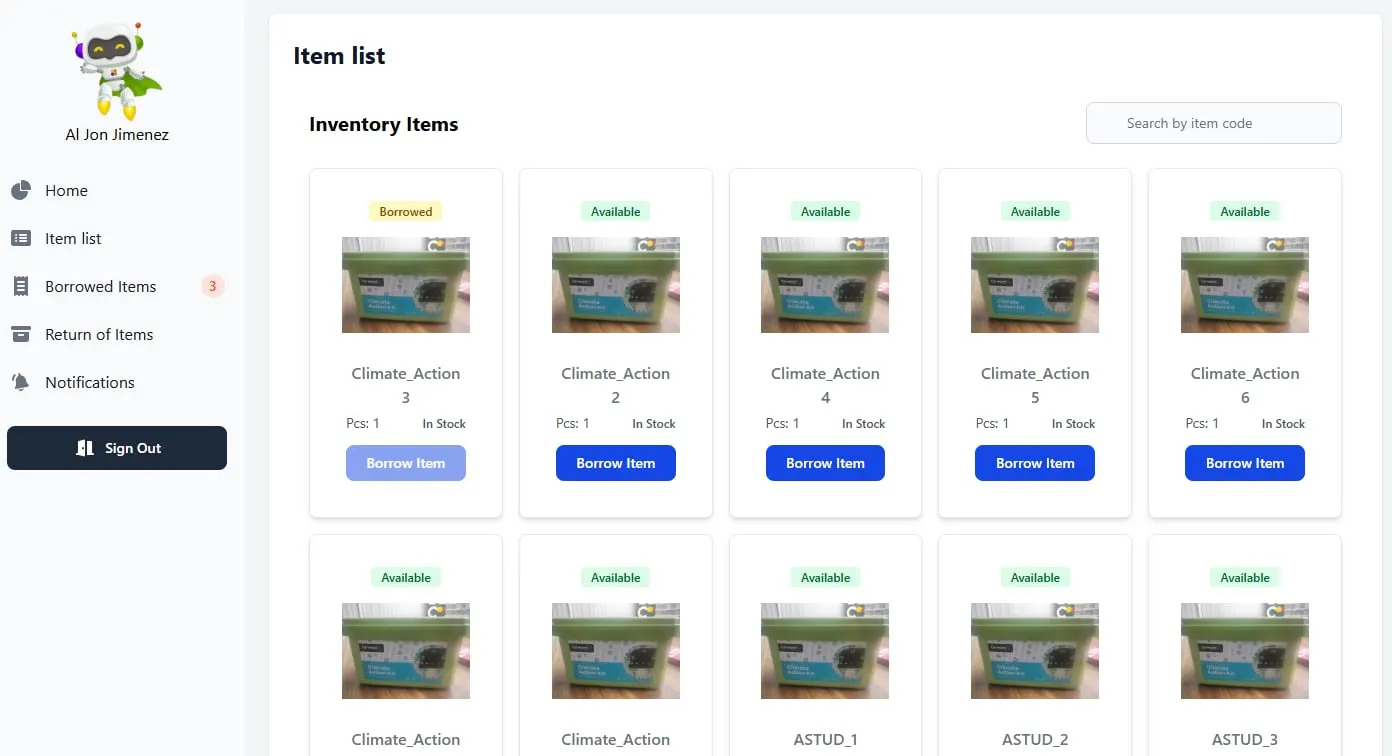The height and width of the screenshot is (756, 1392).
Task: Click the Return of Items box icon
Action: [21, 334]
